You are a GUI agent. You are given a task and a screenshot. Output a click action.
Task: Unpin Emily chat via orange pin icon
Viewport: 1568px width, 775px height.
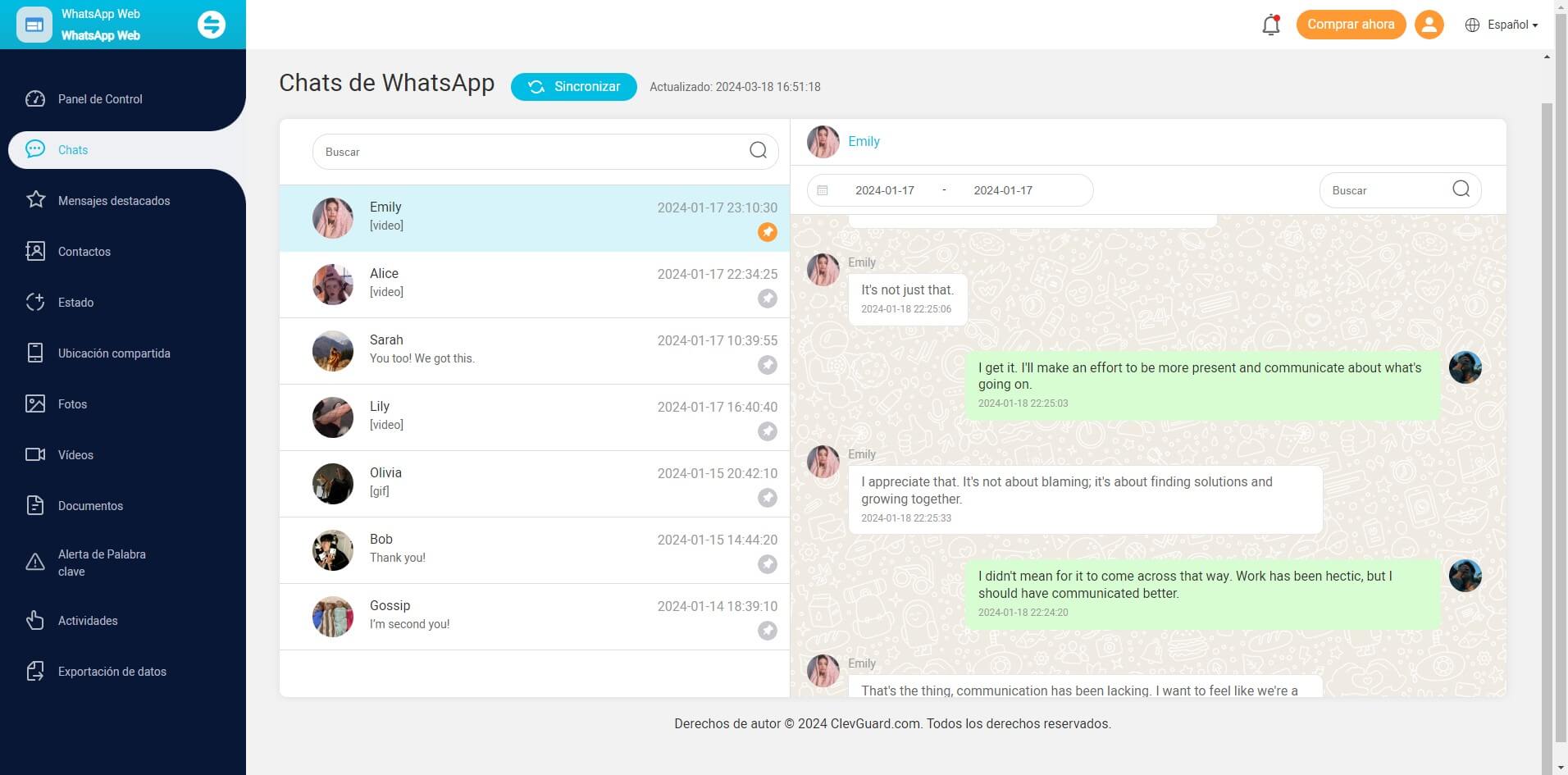point(768,232)
